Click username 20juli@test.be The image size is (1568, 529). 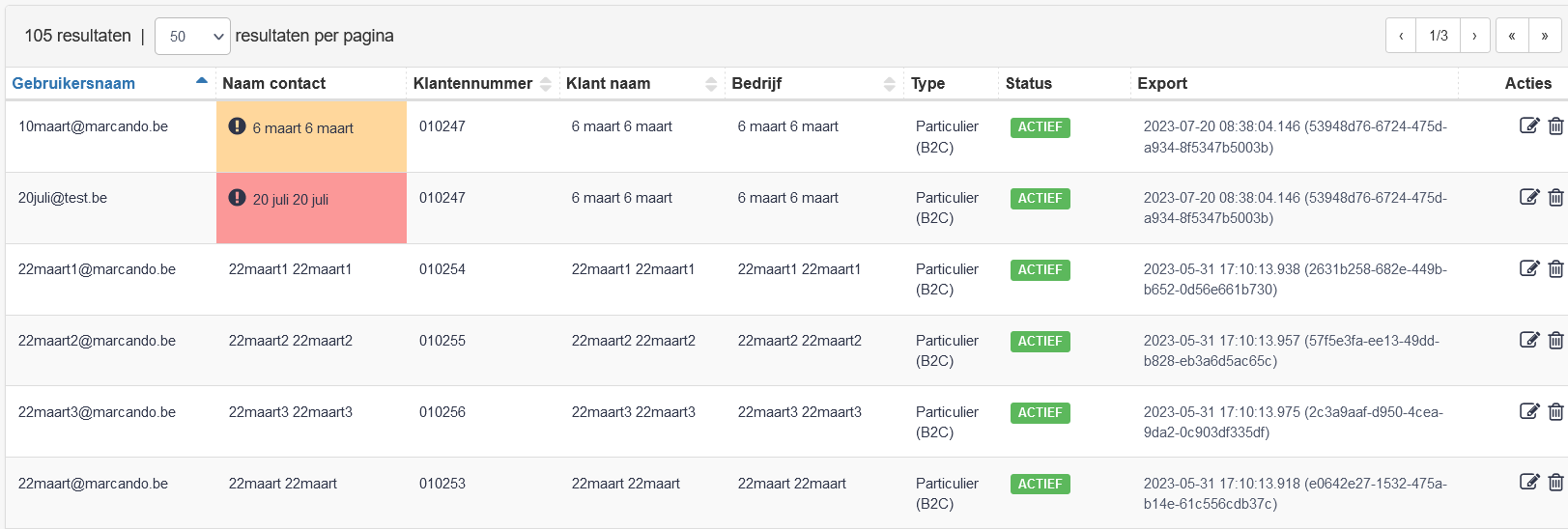tap(63, 198)
